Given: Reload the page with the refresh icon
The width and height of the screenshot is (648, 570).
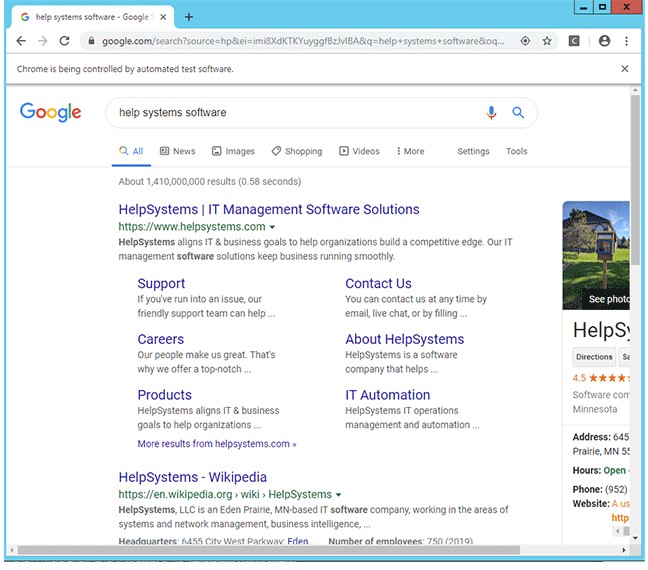Looking at the screenshot, I should coord(64,41).
